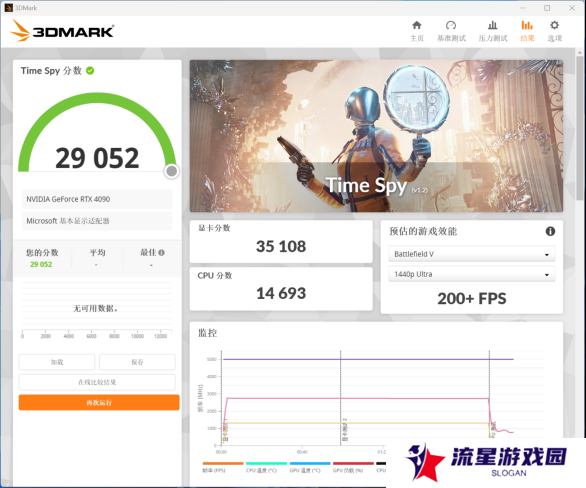Click the info icon next to 最佳
The height and width of the screenshot is (488, 586).
tap(161, 253)
